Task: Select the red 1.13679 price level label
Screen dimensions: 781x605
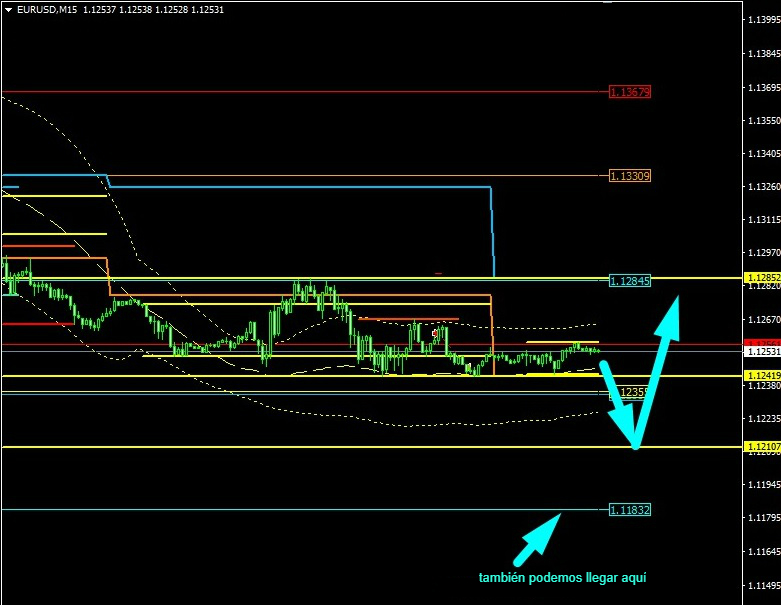Action: pyautogui.click(x=630, y=92)
